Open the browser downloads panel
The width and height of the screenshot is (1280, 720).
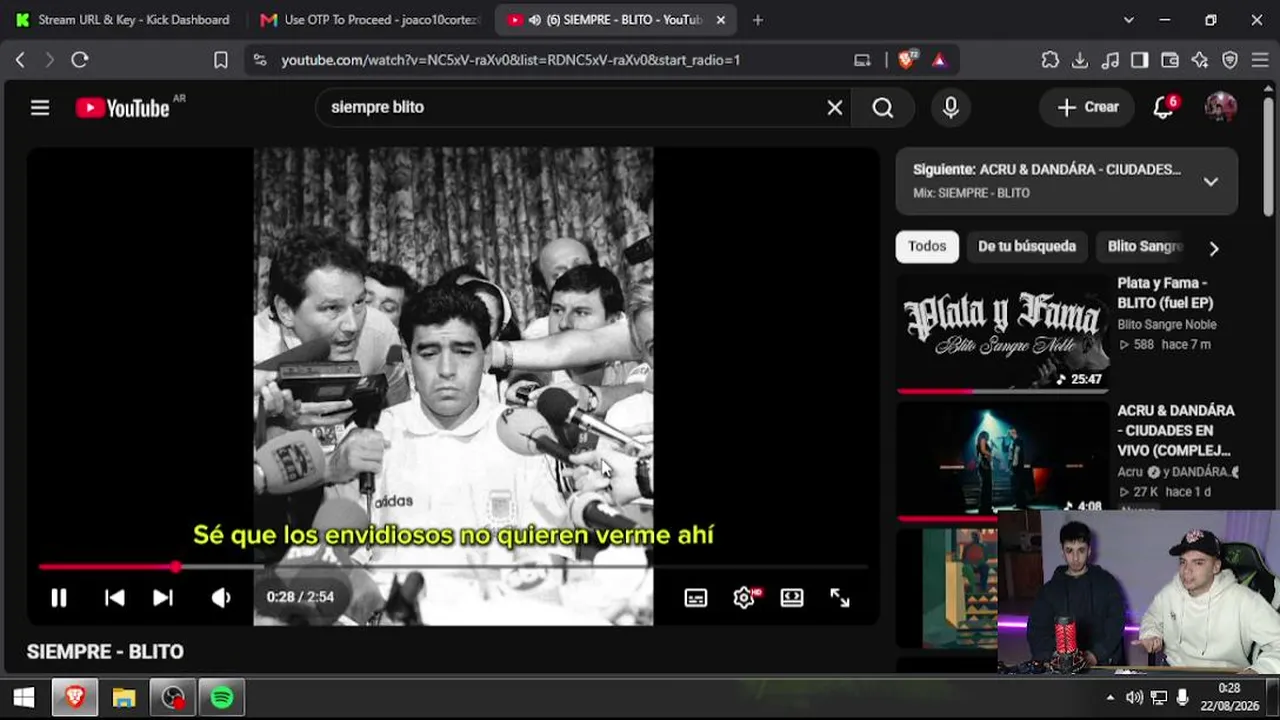pos(1080,60)
